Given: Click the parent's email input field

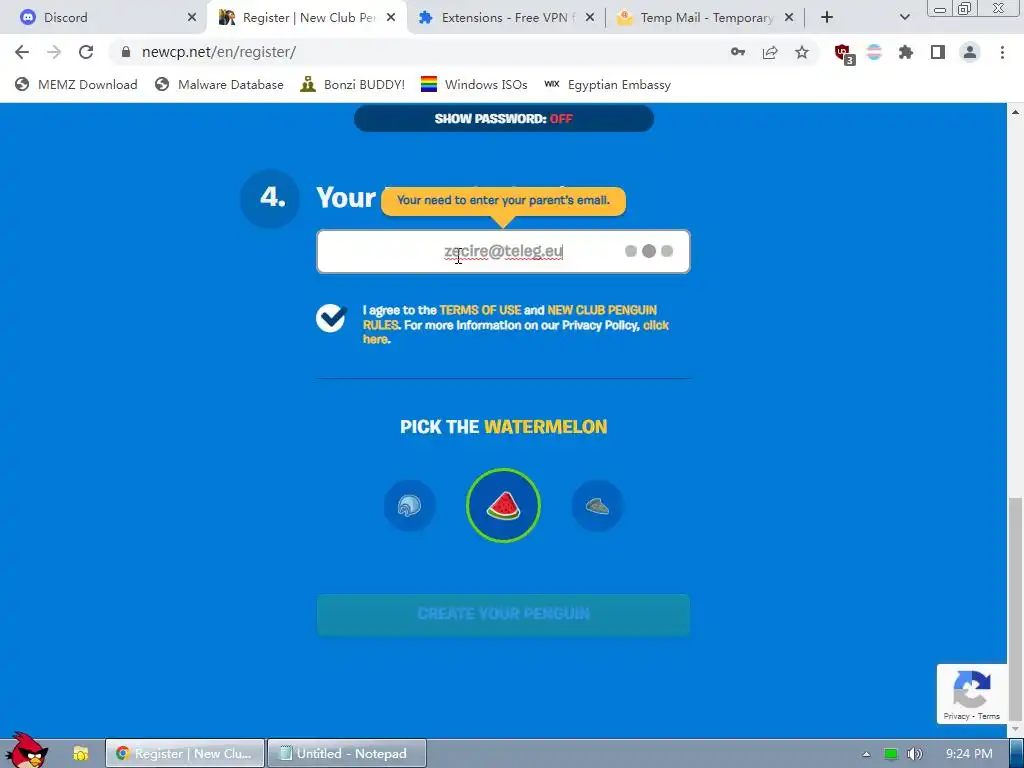Looking at the screenshot, I should 503,251.
